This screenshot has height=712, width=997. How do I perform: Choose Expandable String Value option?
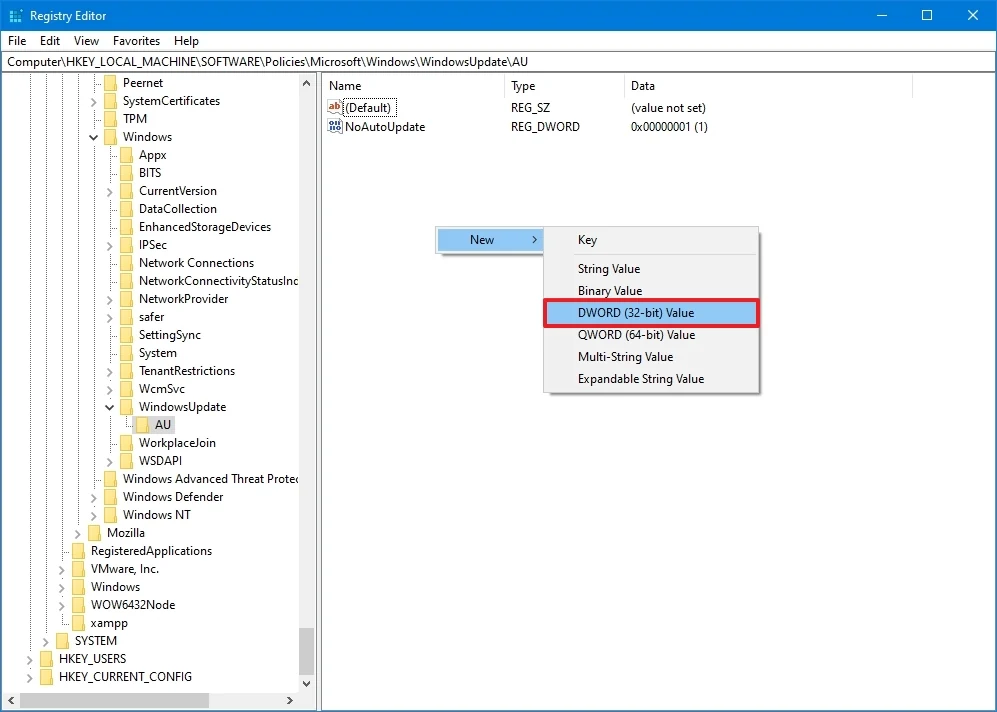coord(651,379)
